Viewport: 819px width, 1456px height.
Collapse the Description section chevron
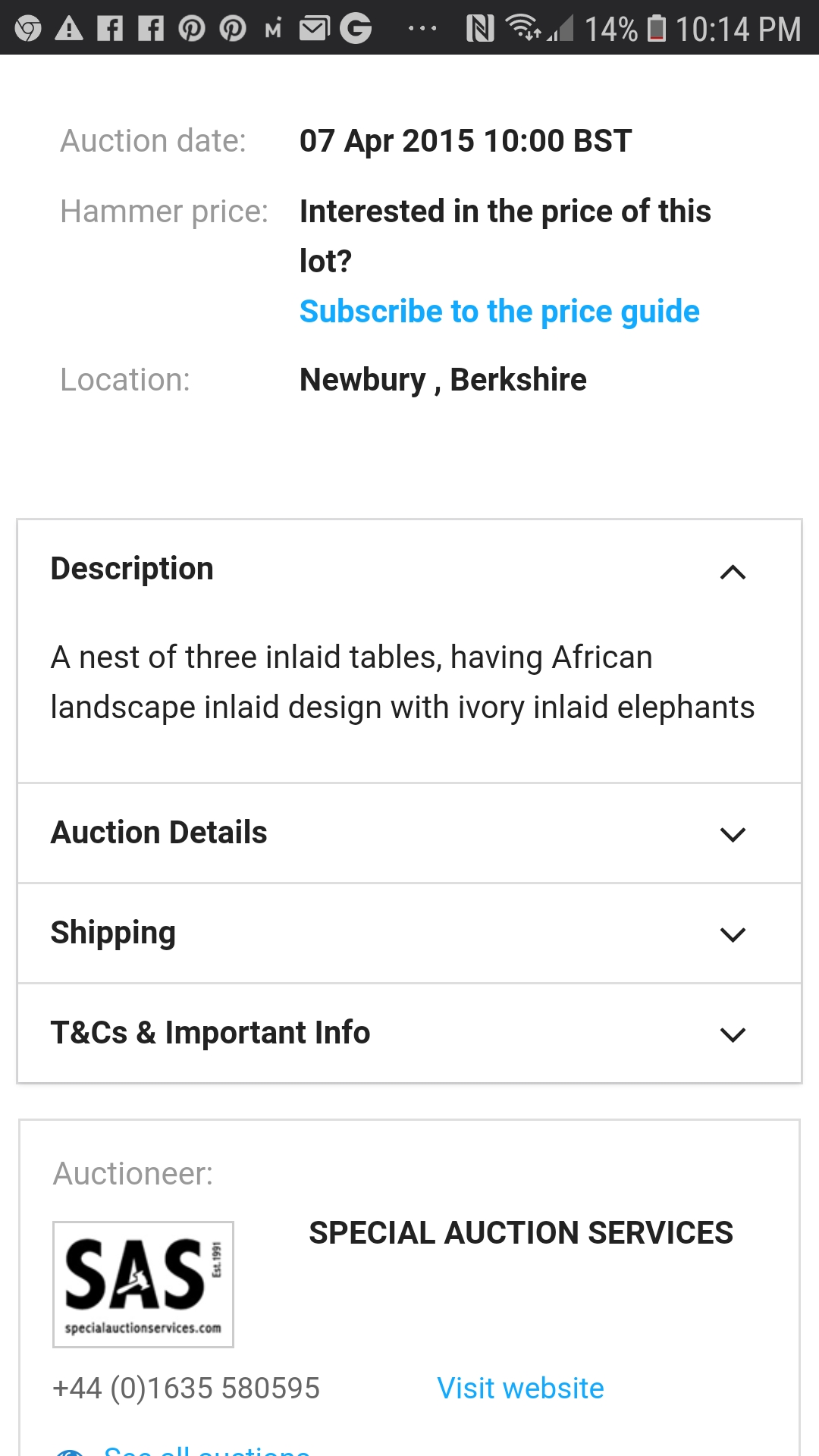(733, 572)
